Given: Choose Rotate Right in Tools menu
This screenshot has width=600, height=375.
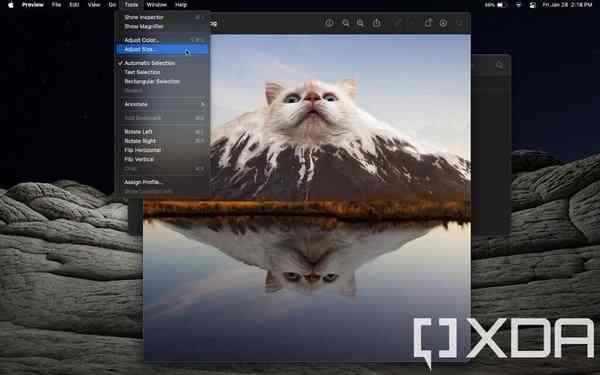Looking at the screenshot, I should click(162, 141).
